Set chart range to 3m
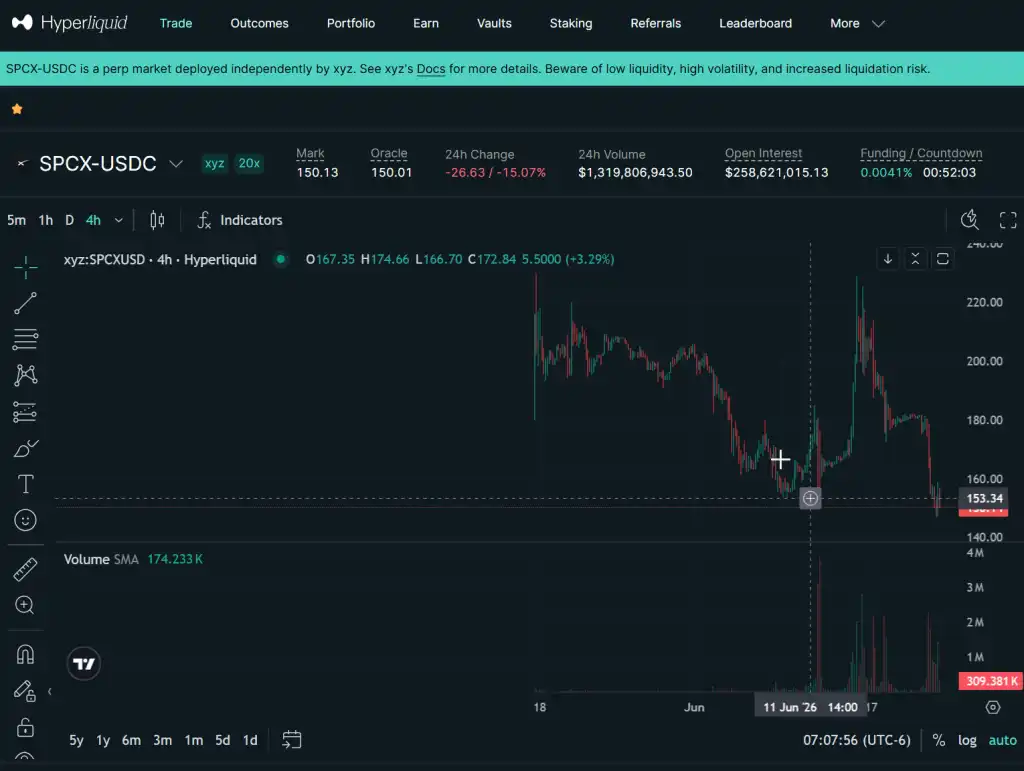 [163, 740]
